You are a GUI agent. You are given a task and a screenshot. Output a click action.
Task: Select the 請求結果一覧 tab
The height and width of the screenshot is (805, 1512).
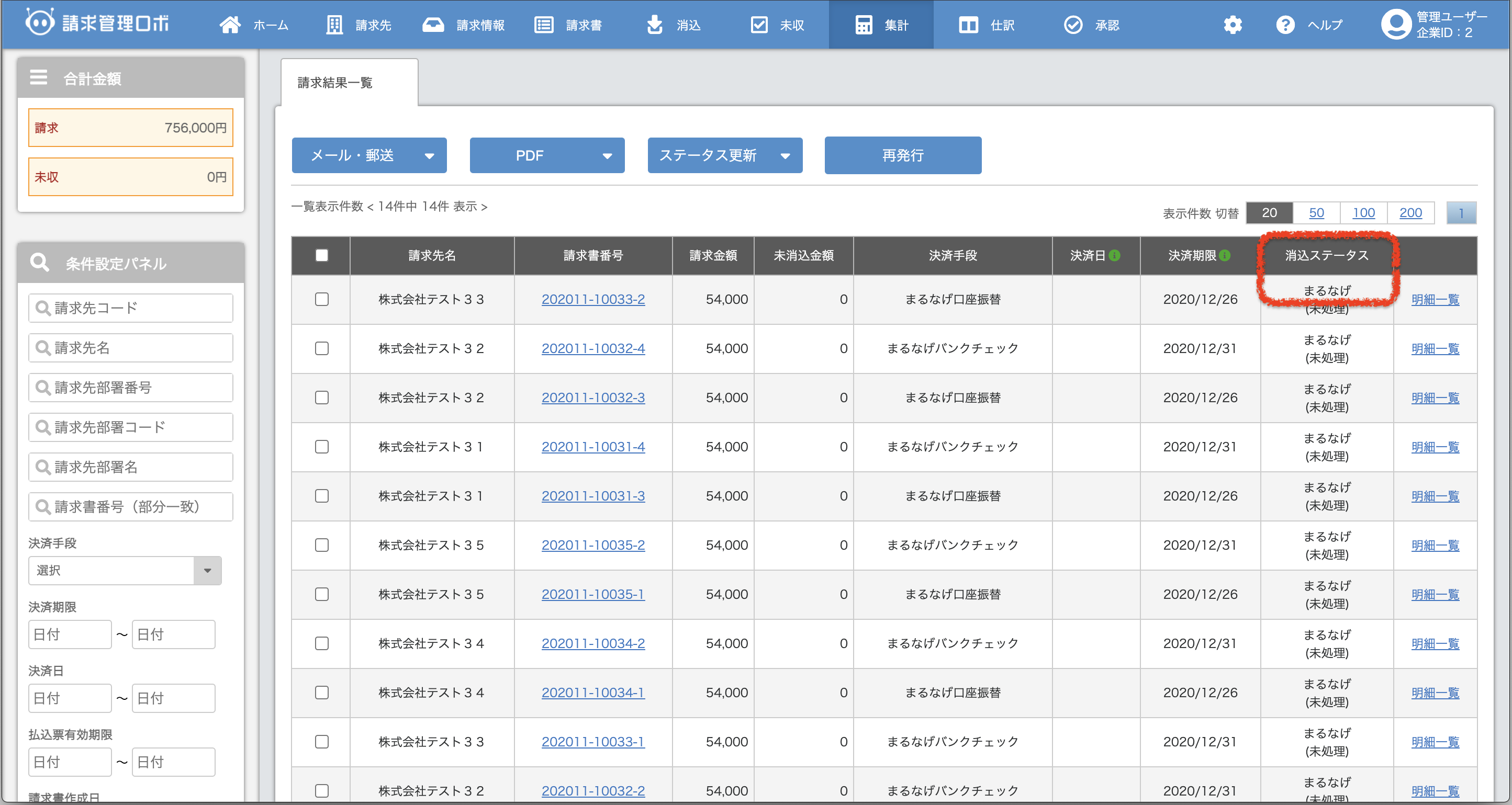(349, 83)
